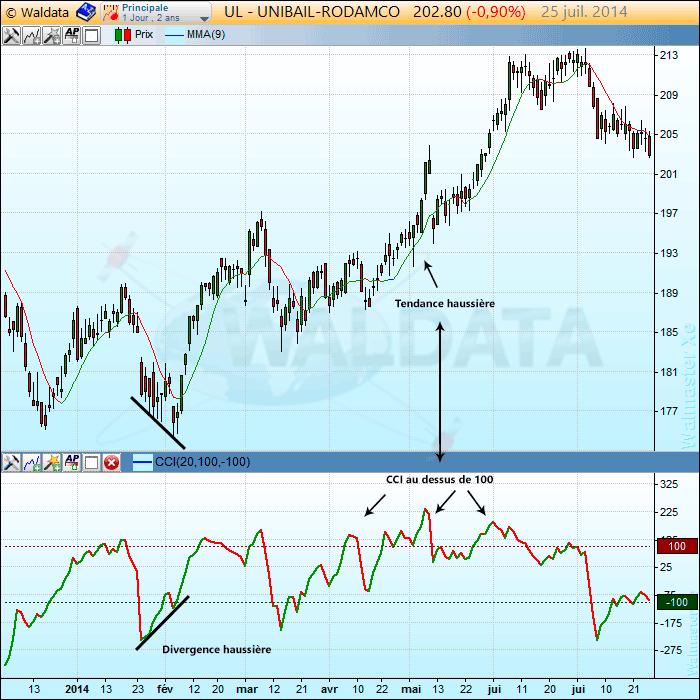
Task: Click the 'Tendance haussière' annotation text
Action: tap(445, 304)
